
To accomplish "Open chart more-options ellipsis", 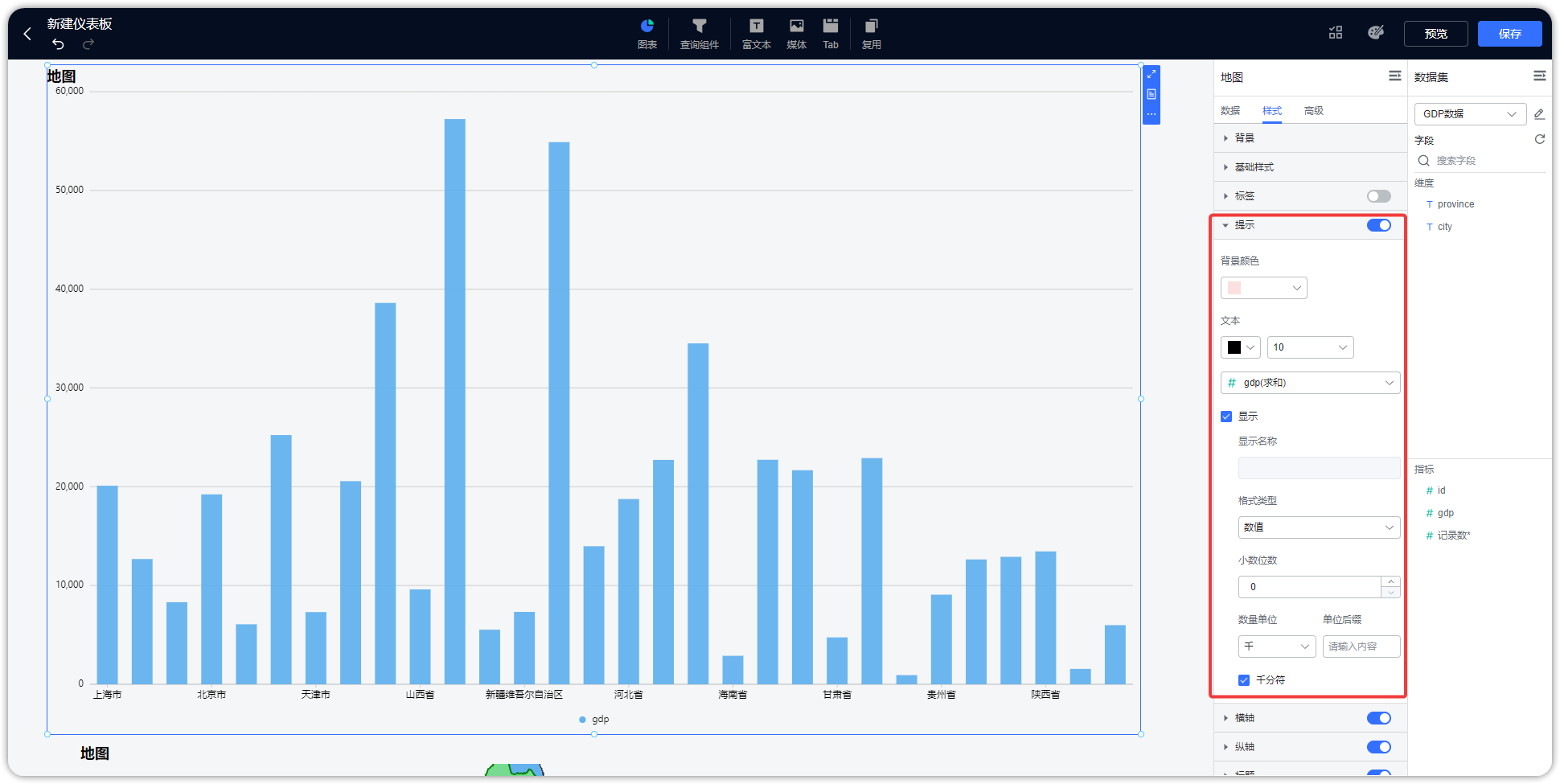I will (x=1152, y=114).
